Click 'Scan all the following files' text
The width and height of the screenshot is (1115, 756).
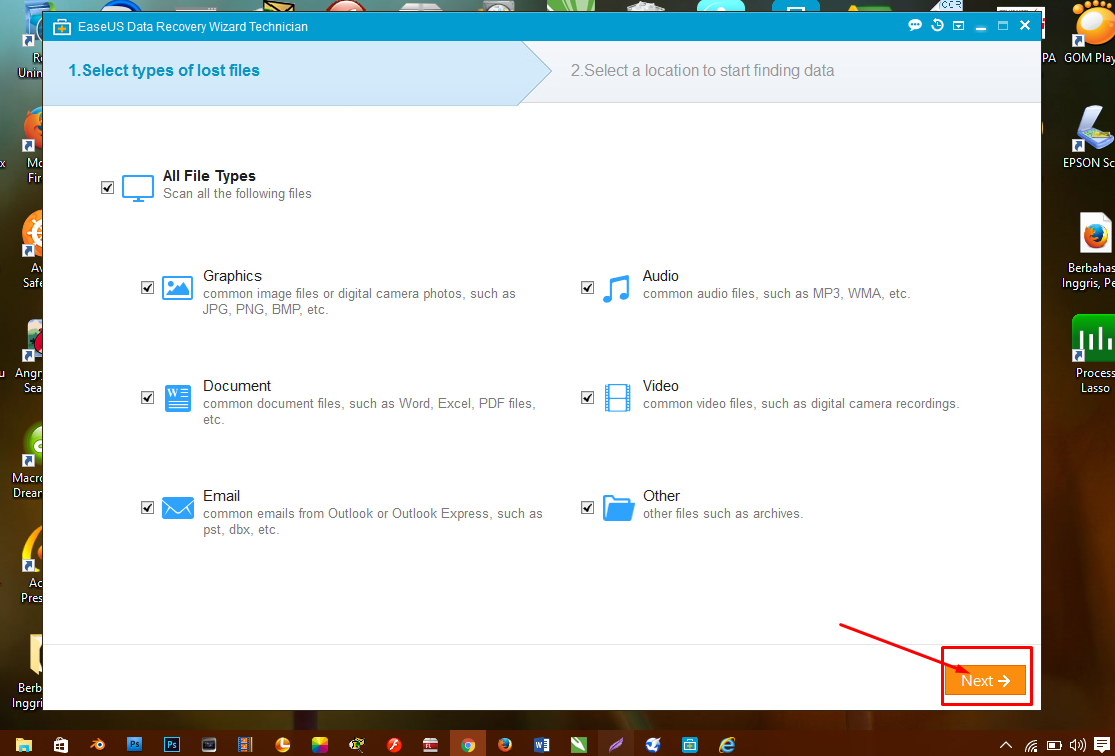click(x=237, y=193)
